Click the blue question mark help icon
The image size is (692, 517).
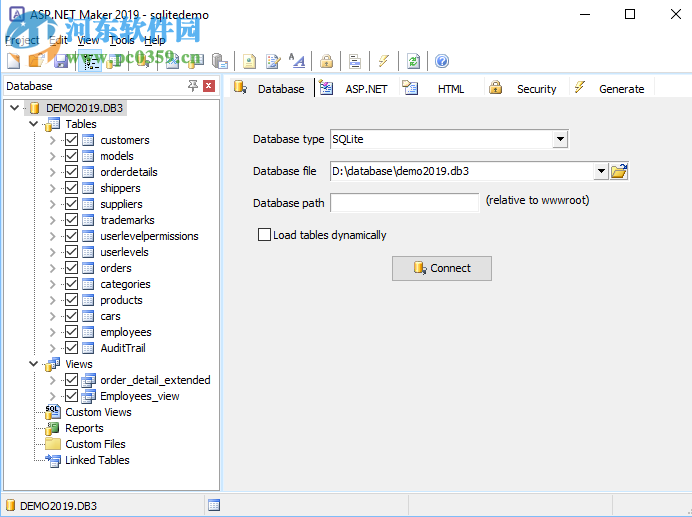[x=442, y=61]
